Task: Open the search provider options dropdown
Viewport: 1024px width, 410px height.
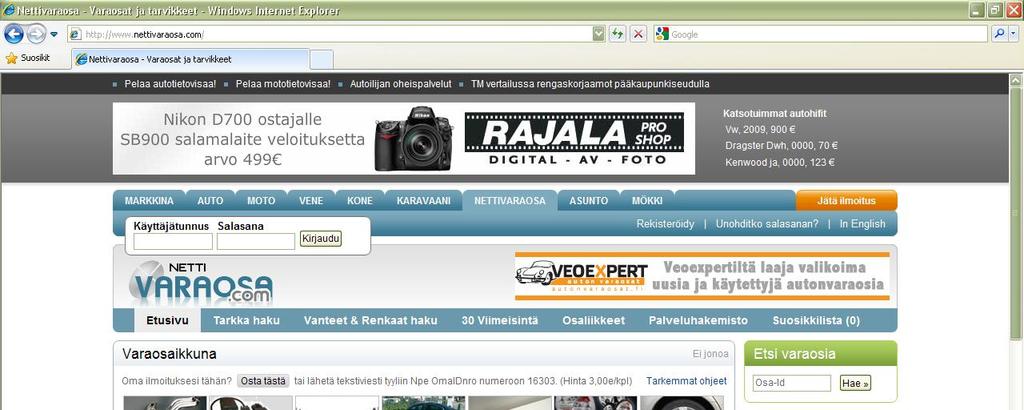Action: point(1014,34)
